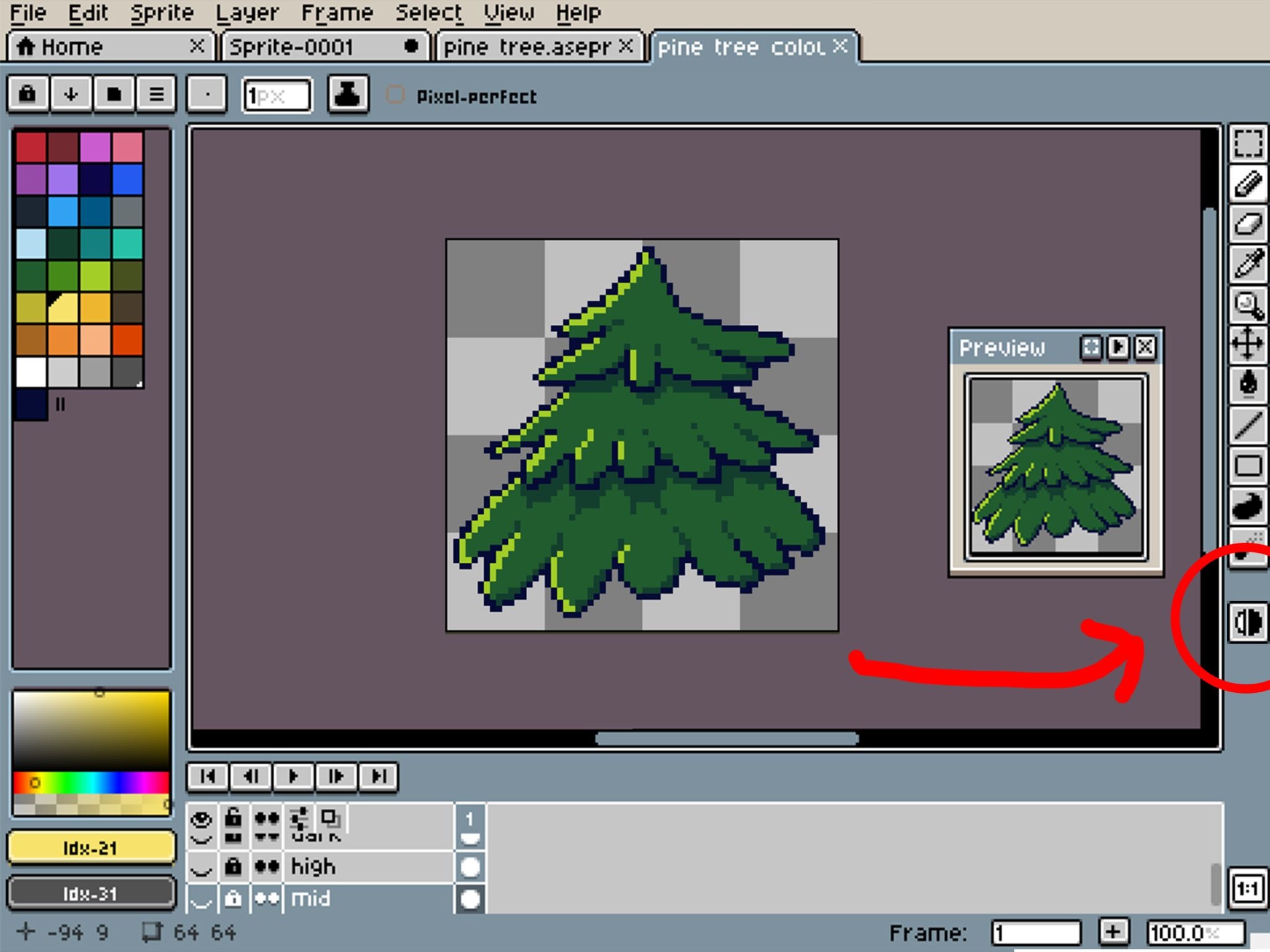Image resolution: width=1270 pixels, height=952 pixels.
Task: Click the Idx-21 foreground color button
Action: pos(91,847)
